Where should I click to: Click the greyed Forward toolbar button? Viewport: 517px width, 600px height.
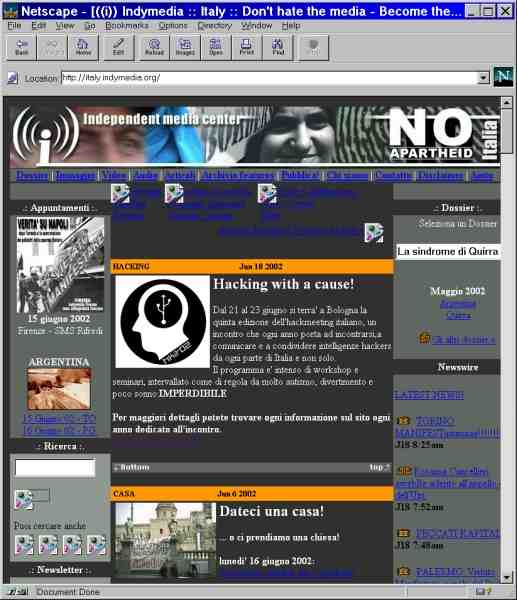coord(52,47)
